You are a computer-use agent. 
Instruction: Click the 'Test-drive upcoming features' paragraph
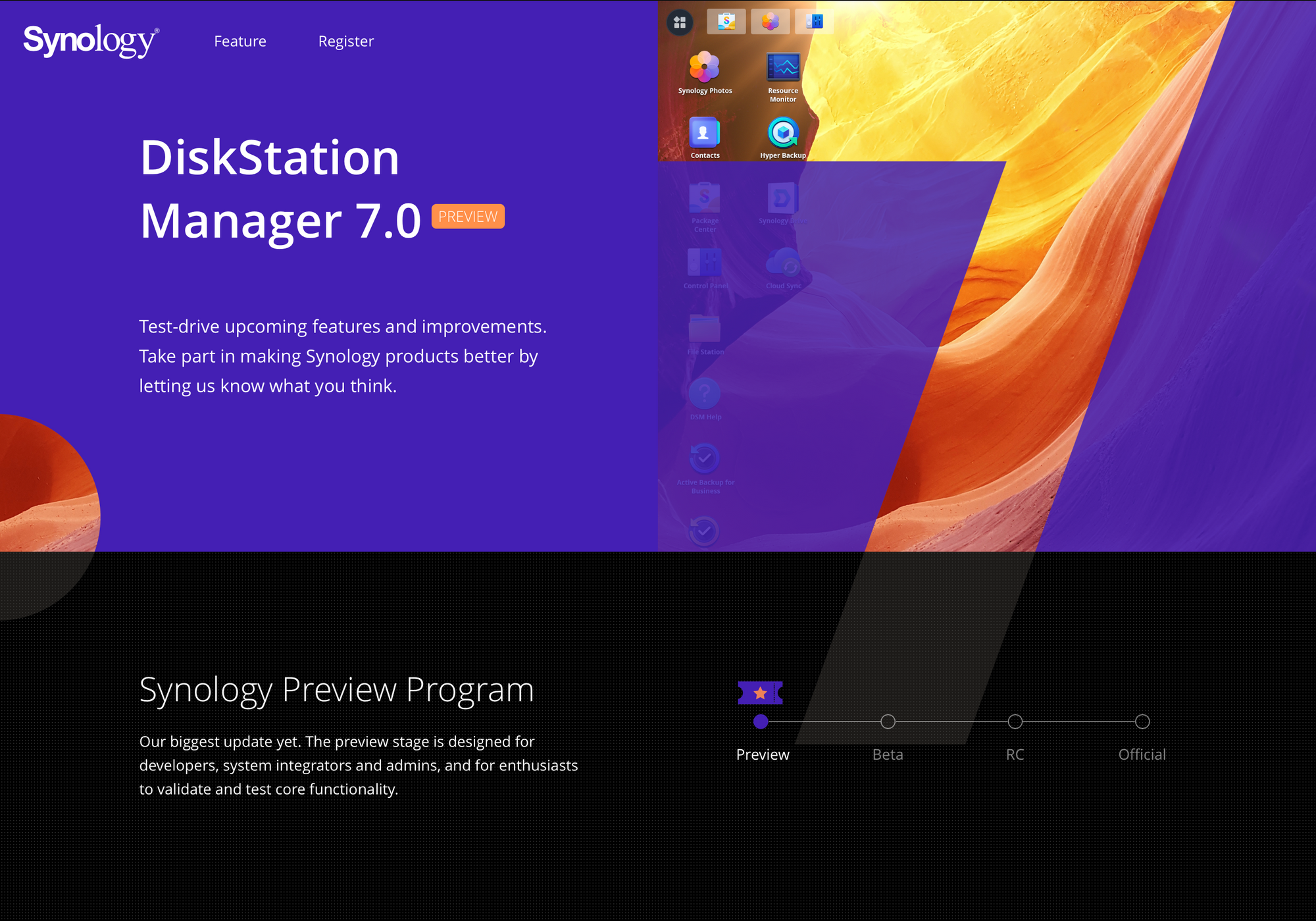click(343, 356)
